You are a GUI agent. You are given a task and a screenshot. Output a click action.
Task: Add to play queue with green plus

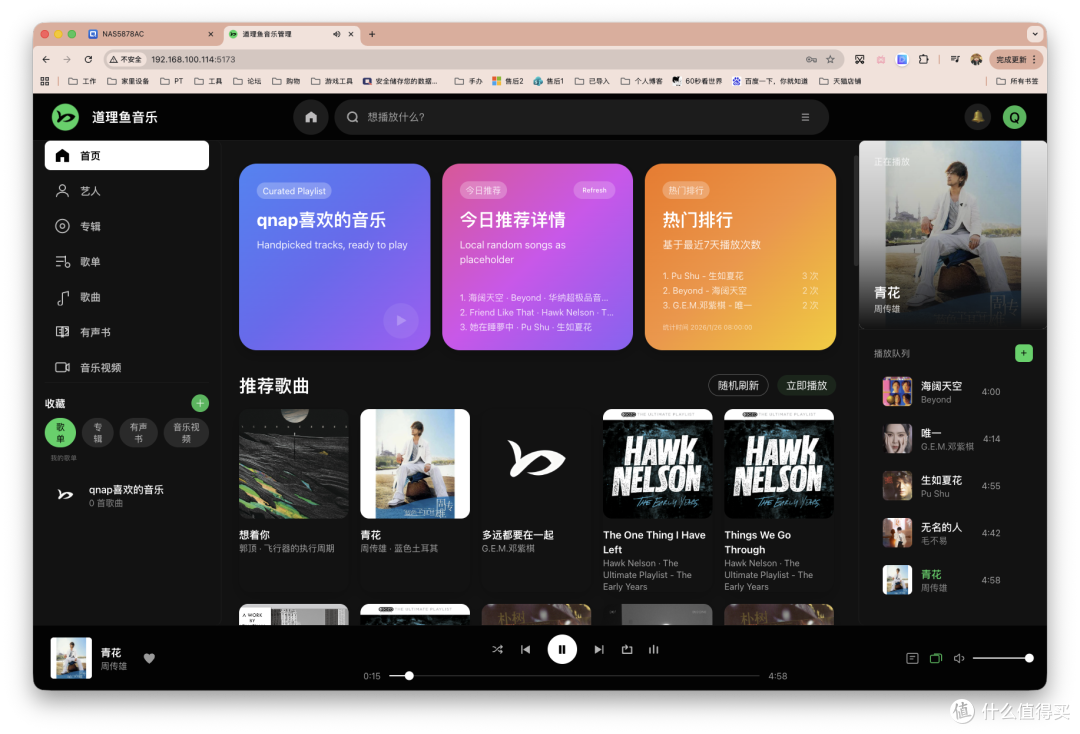click(x=1024, y=353)
